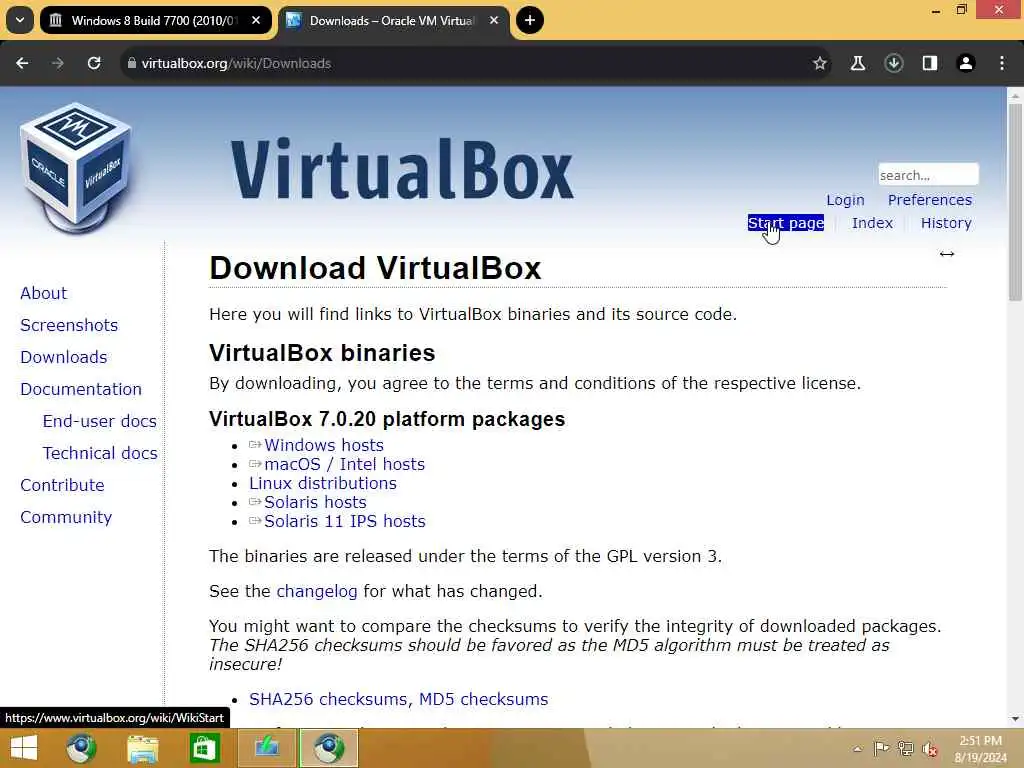
Task: Open Downloads in the sidebar
Action: 64,357
